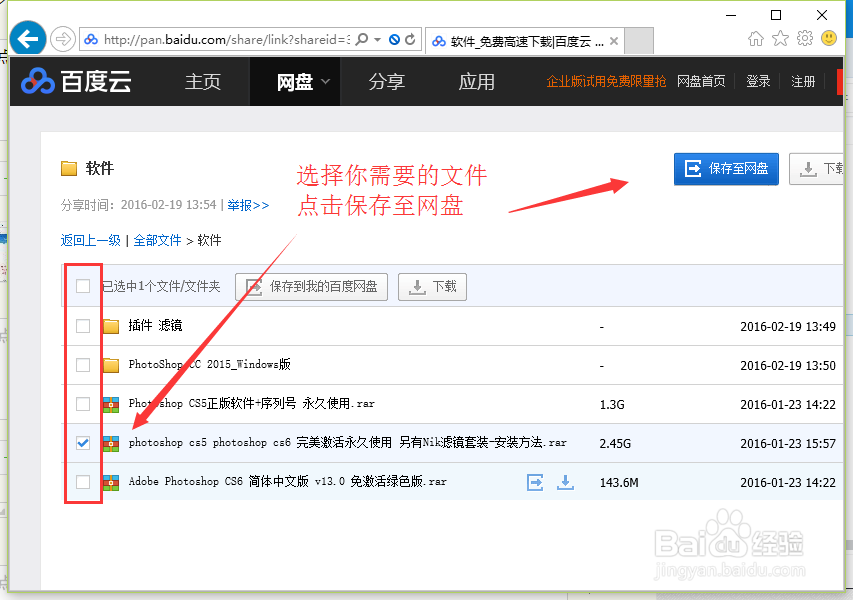Click the PhotoShop CC 2015_Windows版 folder icon
The height and width of the screenshot is (600, 853).
point(111,365)
